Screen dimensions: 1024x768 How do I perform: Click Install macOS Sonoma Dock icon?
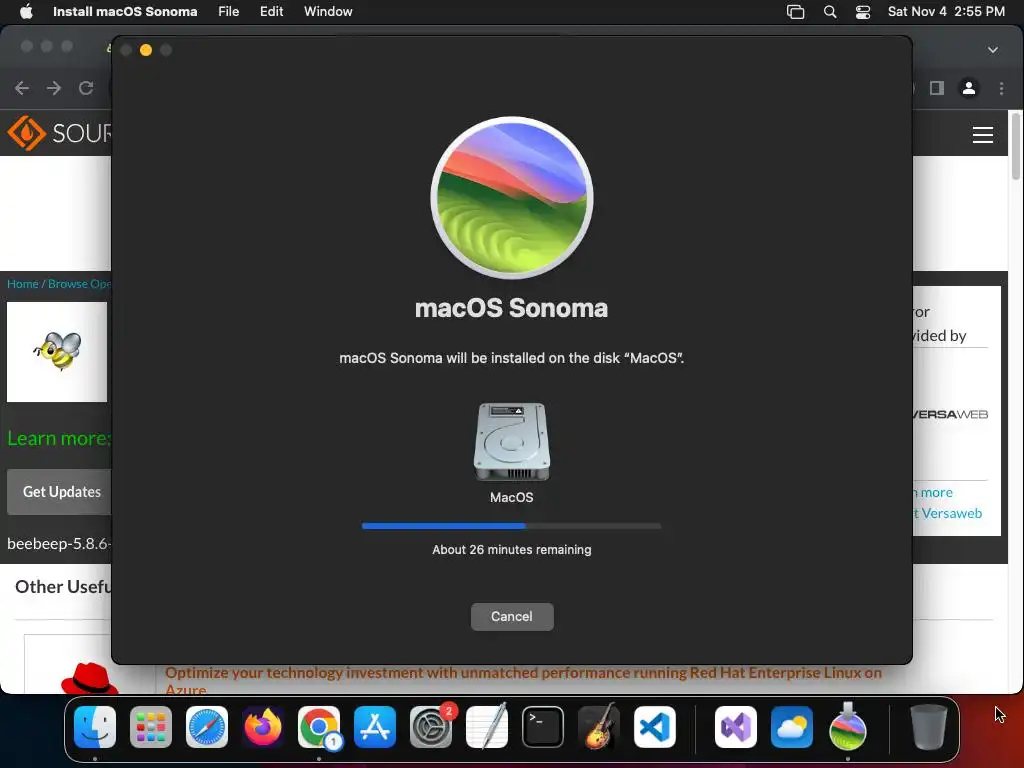coord(848,727)
